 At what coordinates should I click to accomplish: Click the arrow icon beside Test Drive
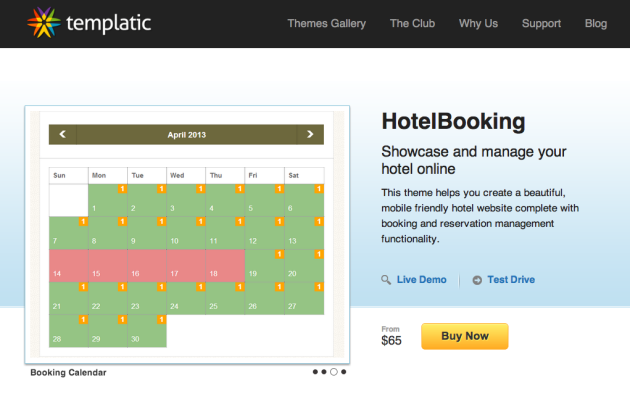coord(477,280)
